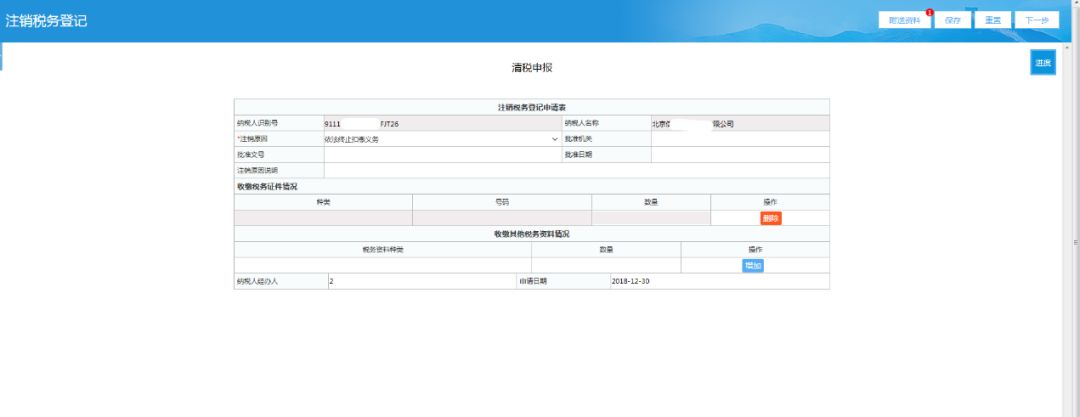Click the 收缴税务证件情况 section label
The image size is (1080, 417).
[267, 186]
